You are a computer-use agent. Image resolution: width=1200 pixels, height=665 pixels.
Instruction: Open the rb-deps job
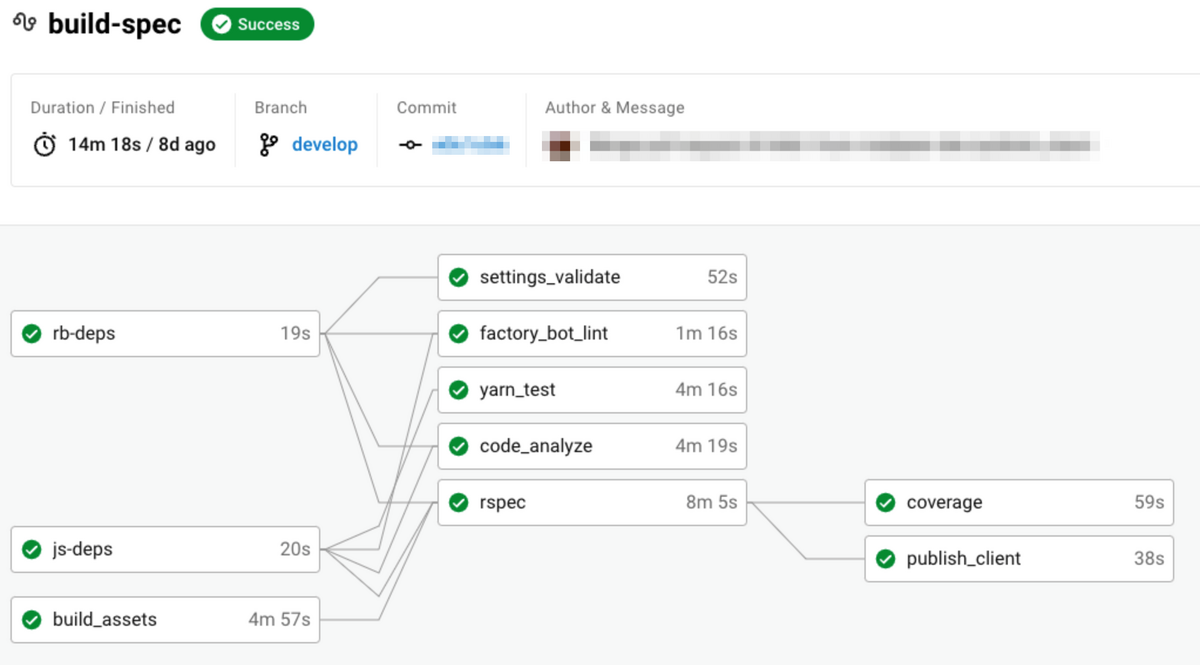tap(165, 333)
